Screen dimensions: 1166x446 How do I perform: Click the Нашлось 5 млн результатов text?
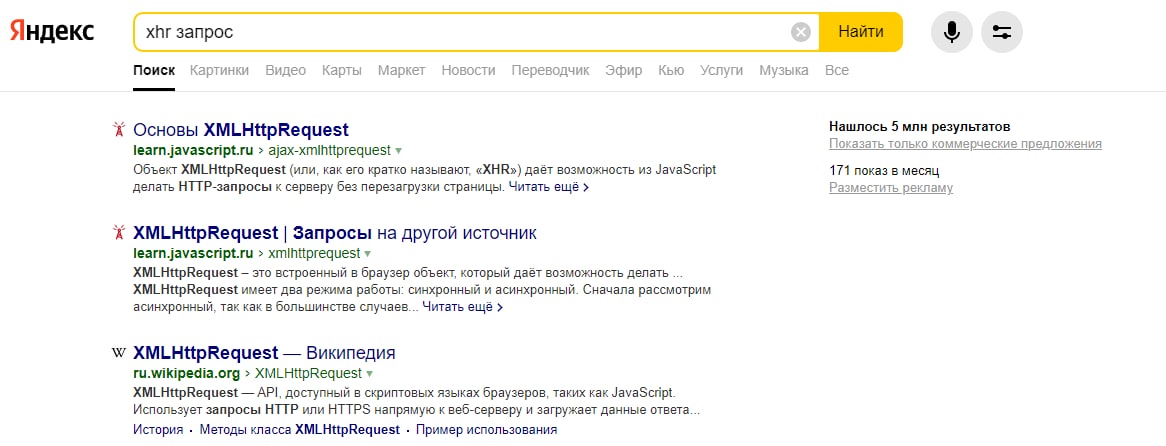coord(920,127)
